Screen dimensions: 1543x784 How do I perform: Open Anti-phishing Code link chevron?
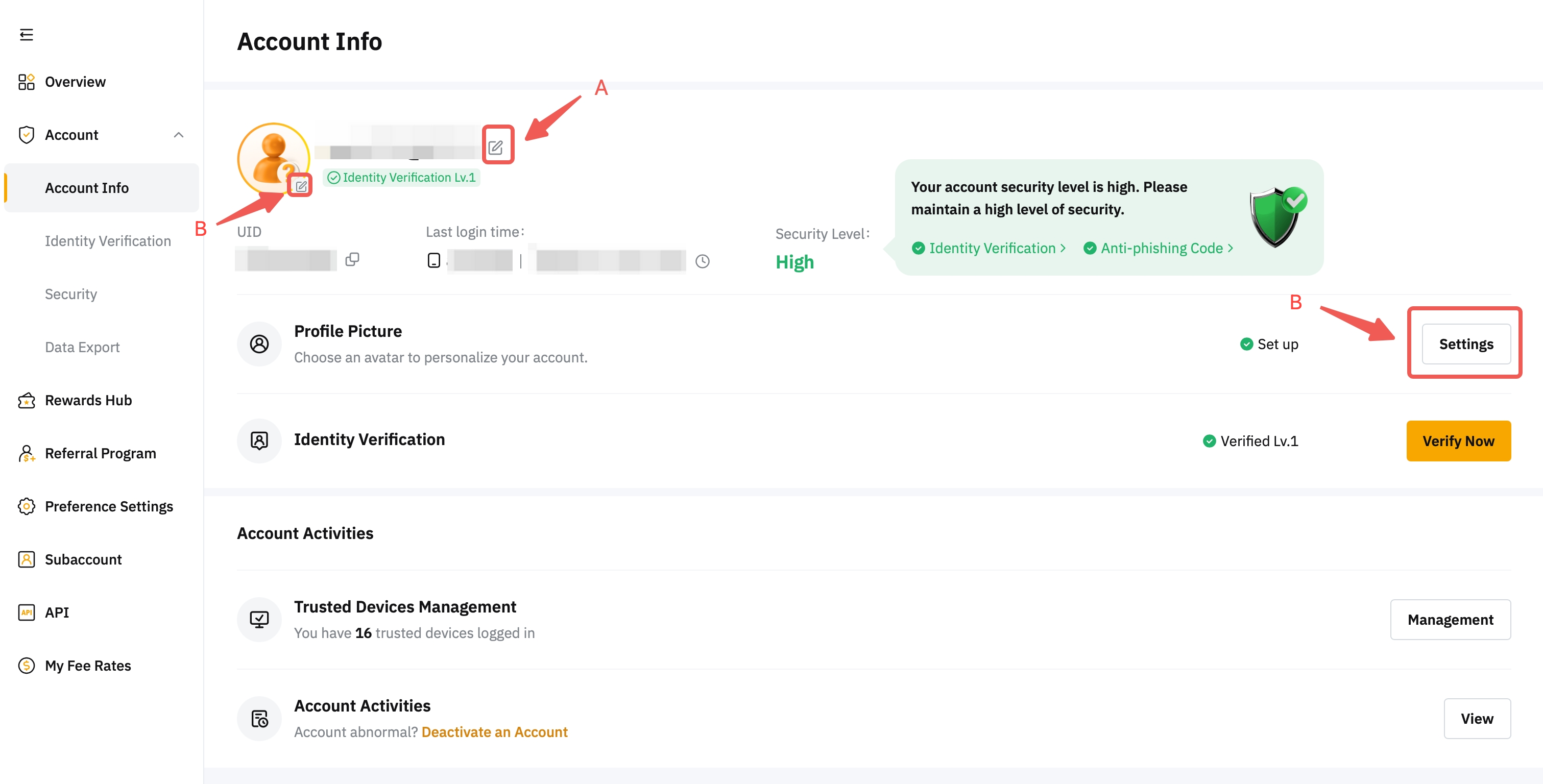tap(1231, 248)
